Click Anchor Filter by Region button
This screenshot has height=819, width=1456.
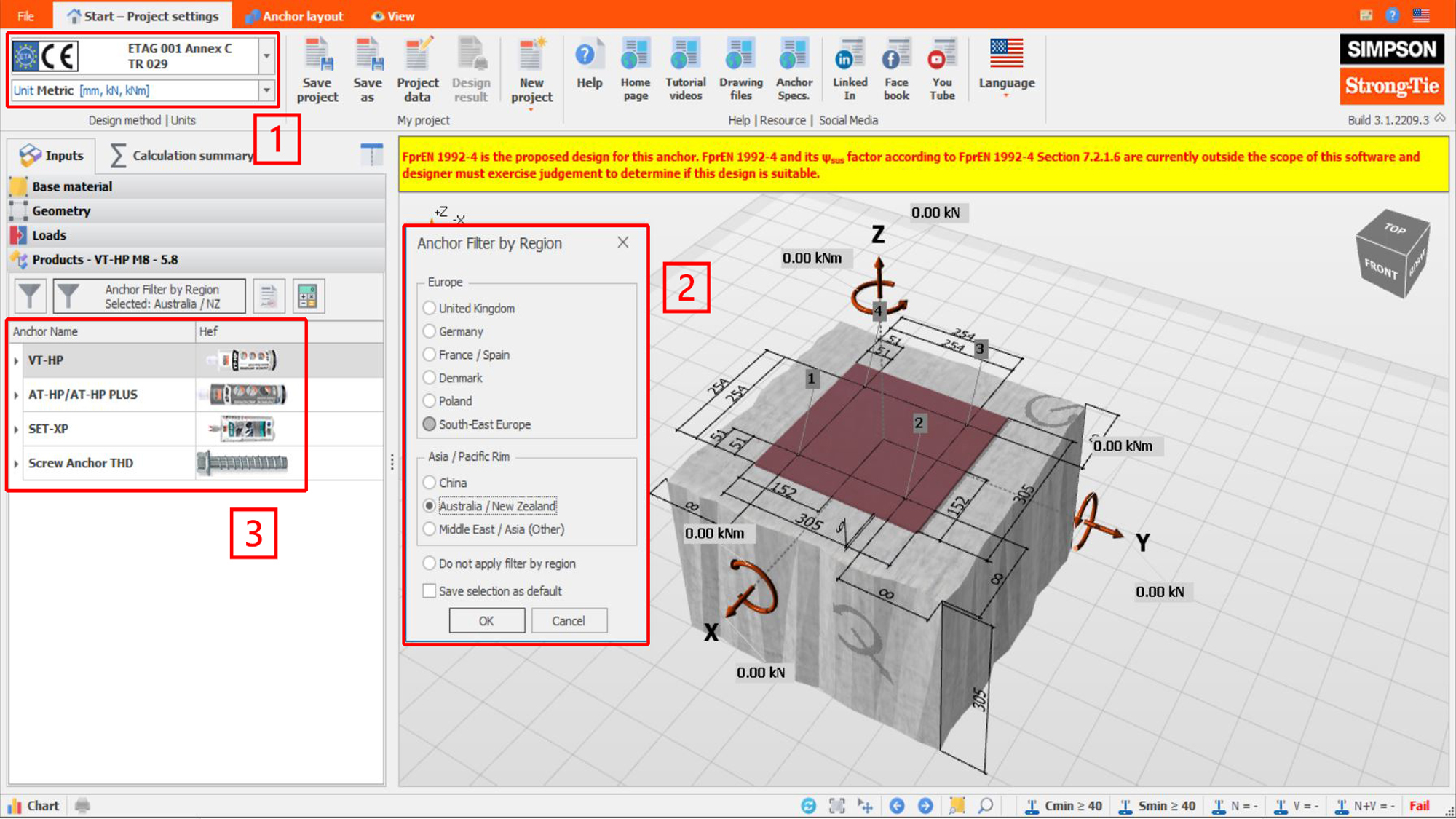coord(149,296)
